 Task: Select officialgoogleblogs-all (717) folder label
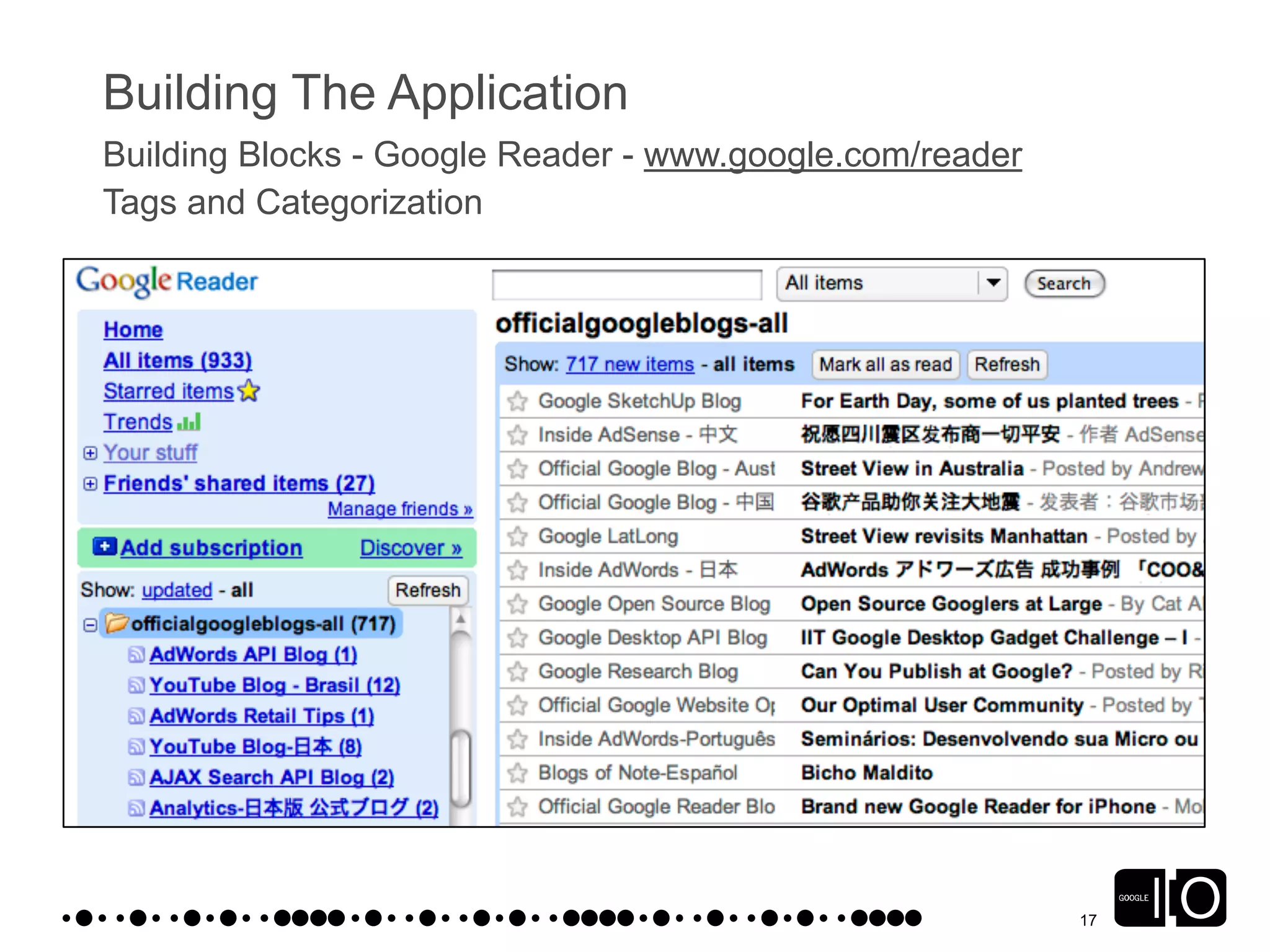pyautogui.click(x=264, y=624)
